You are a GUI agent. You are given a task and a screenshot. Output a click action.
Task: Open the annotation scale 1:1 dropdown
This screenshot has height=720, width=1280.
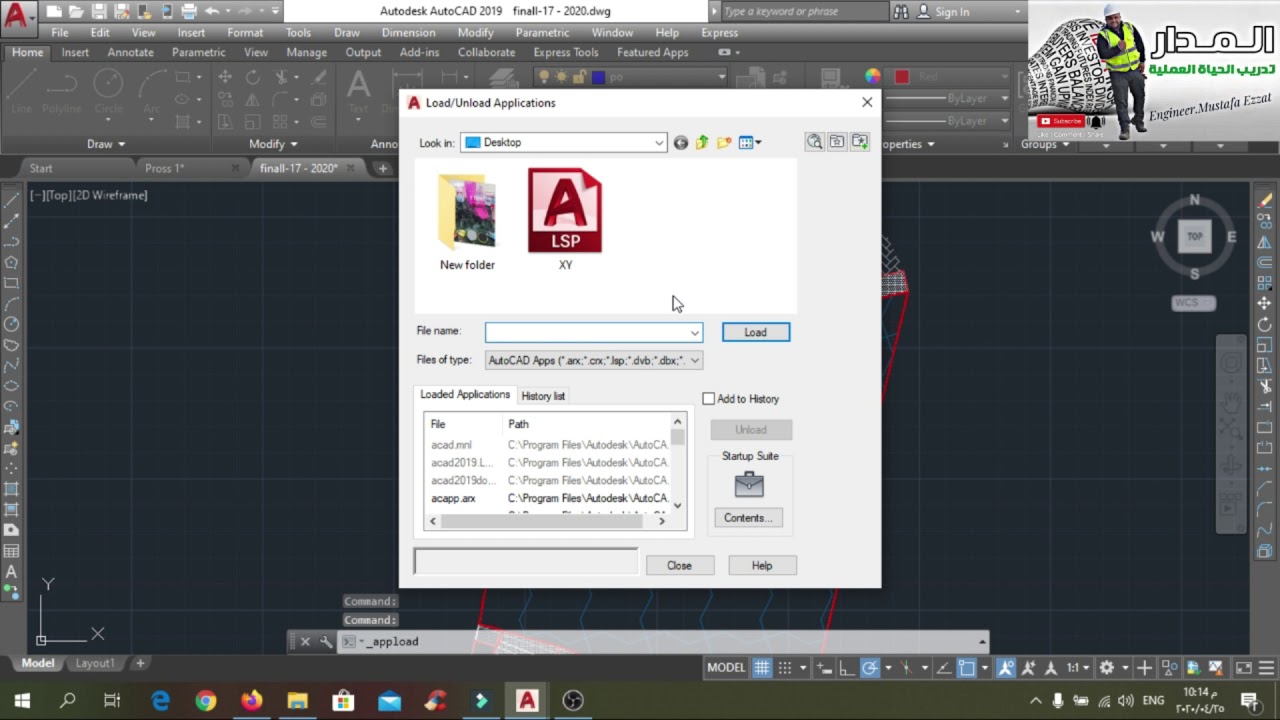pos(1078,668)
